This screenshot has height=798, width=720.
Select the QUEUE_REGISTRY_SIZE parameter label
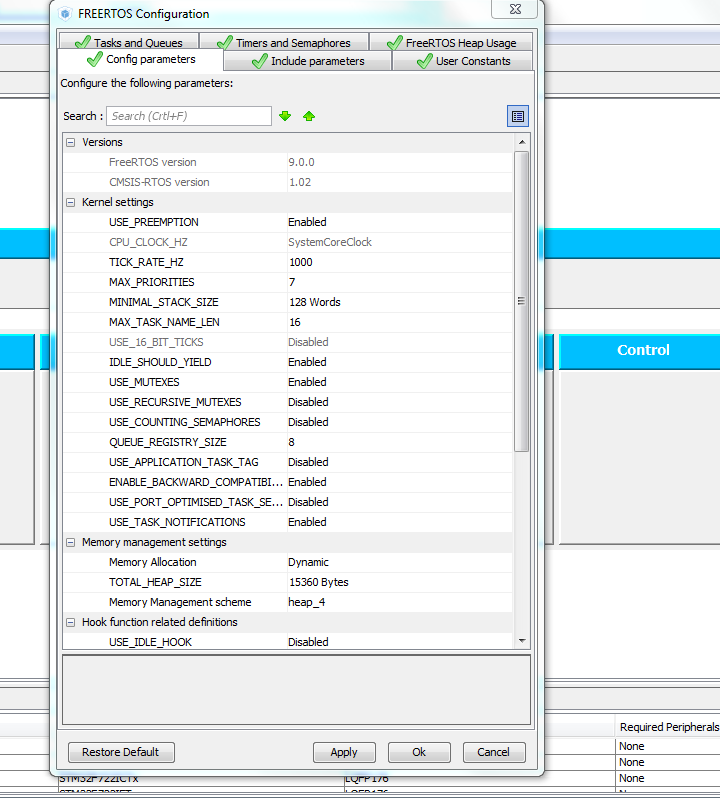(x=167, y=442)
